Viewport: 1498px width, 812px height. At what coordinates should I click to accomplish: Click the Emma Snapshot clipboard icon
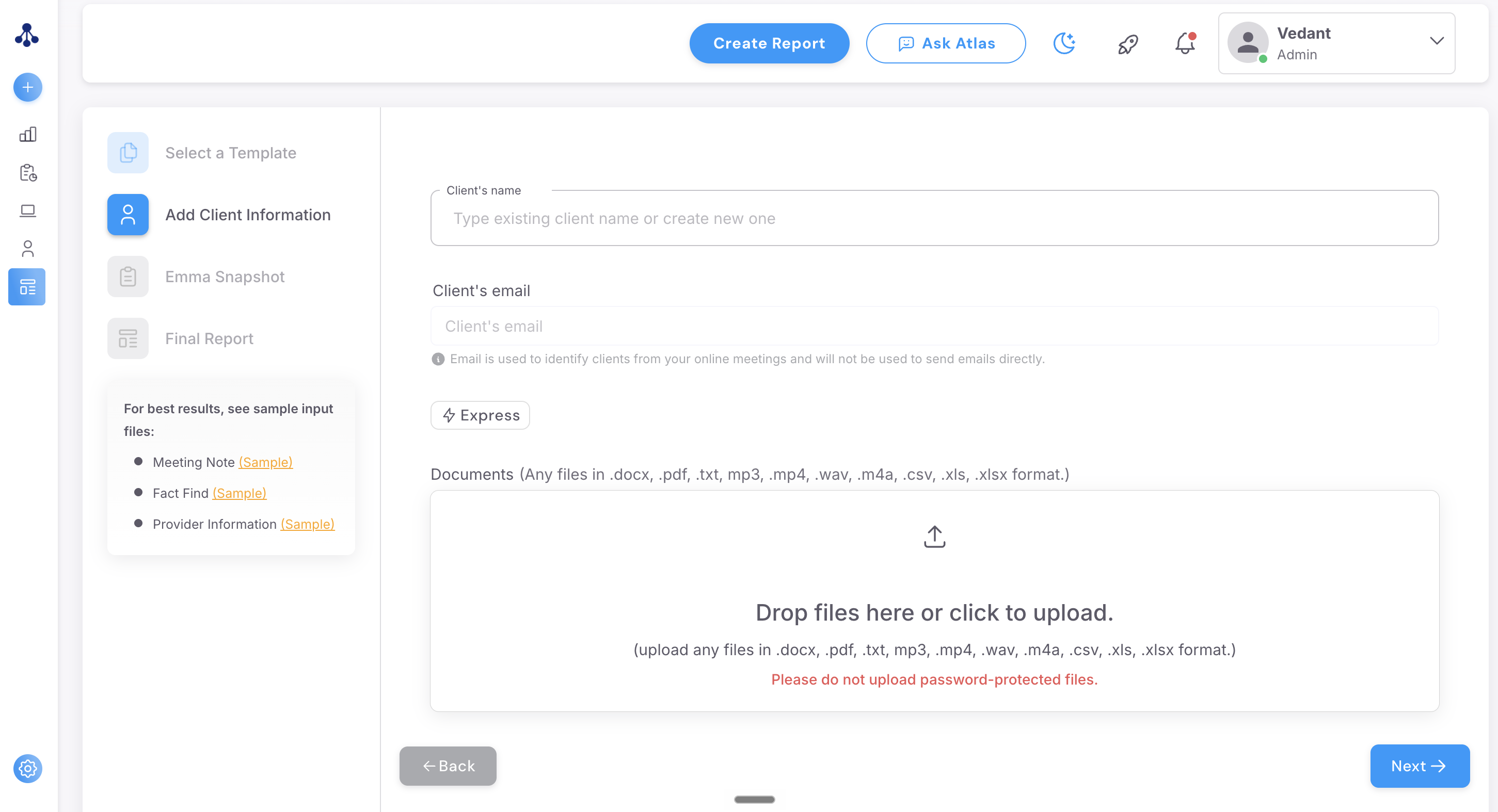click(x=128, y=277)
